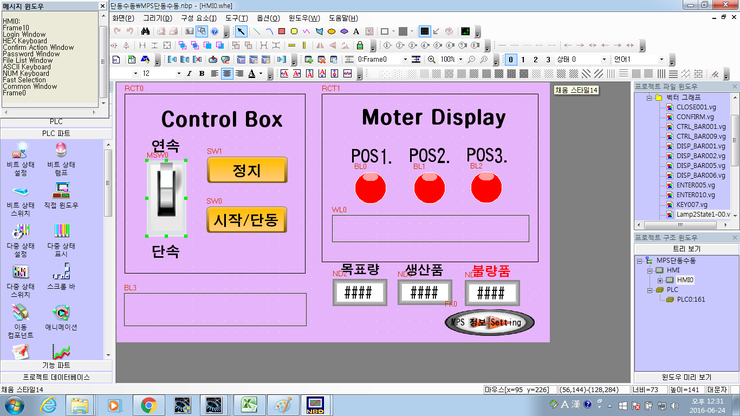Open the 기능 파트 panel section
Screen dimensions: 740x416
tap(56, 365)
